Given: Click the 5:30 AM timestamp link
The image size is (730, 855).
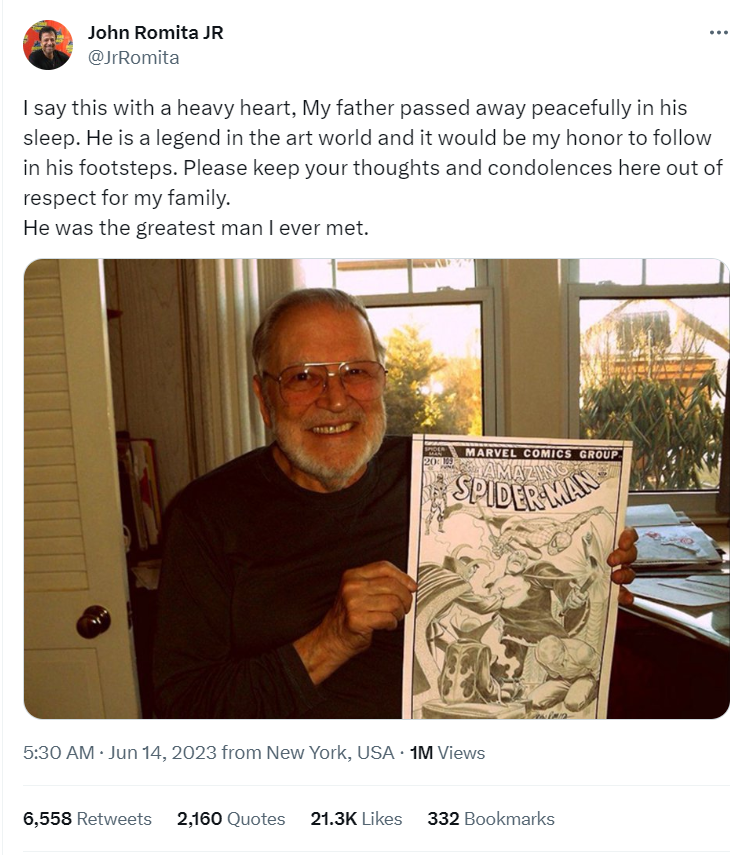Looking at the screenshot, I should 58,752.
